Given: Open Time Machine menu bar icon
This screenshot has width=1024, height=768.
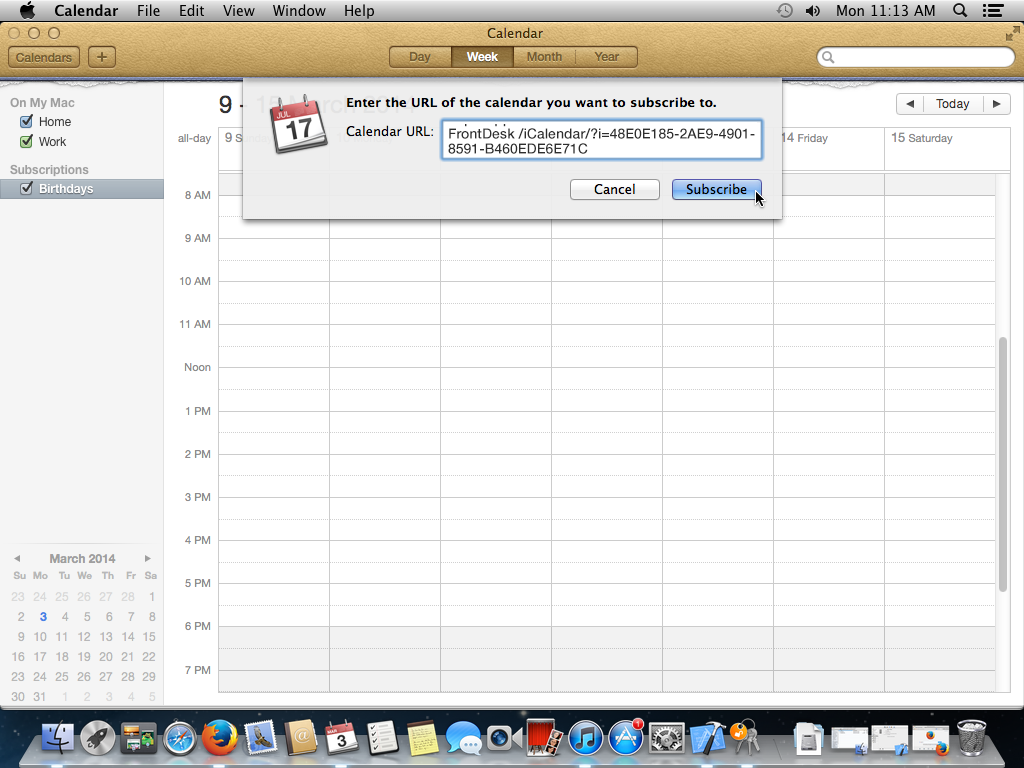Looking at the screenshot, I should click(x=784, y=10).
